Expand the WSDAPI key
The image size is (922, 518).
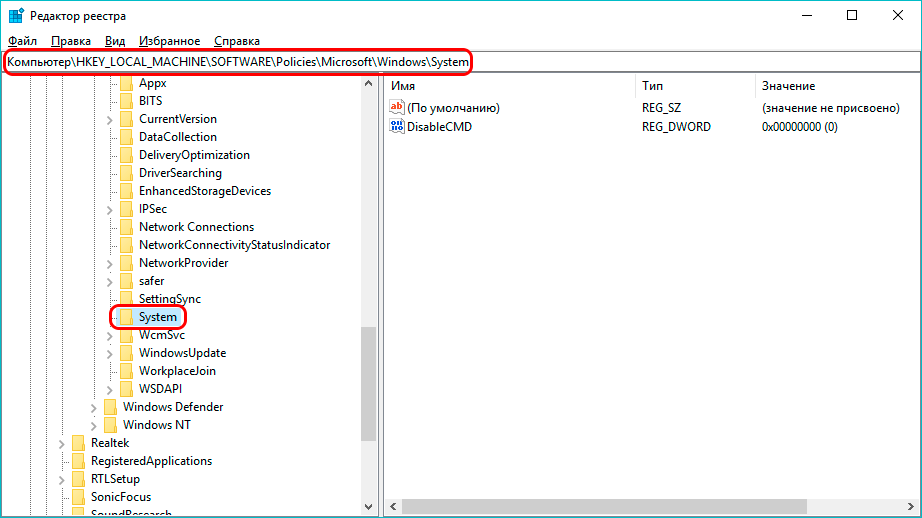point(109,390)
